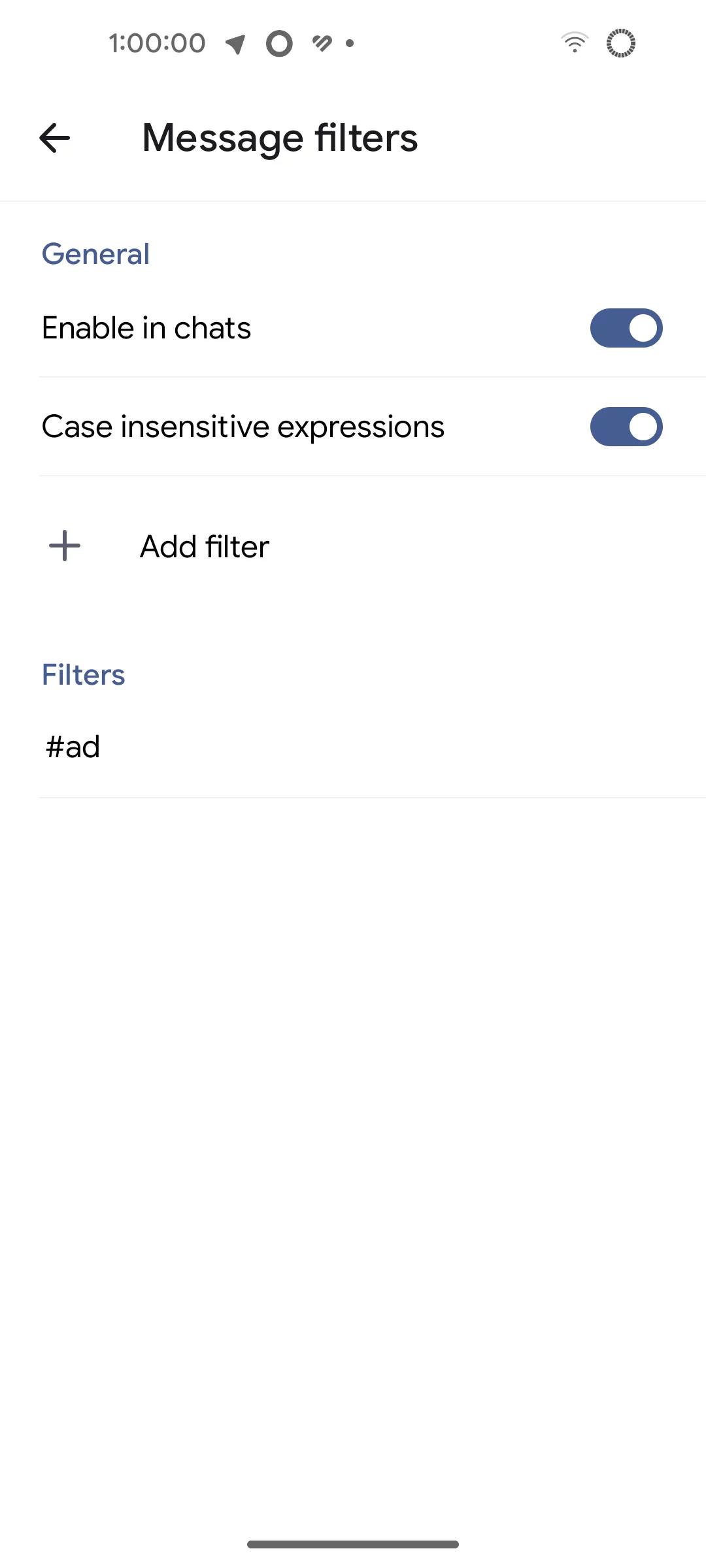
Task: Disable Case insensitive expressions switch
Action: (x=626, y=427)
